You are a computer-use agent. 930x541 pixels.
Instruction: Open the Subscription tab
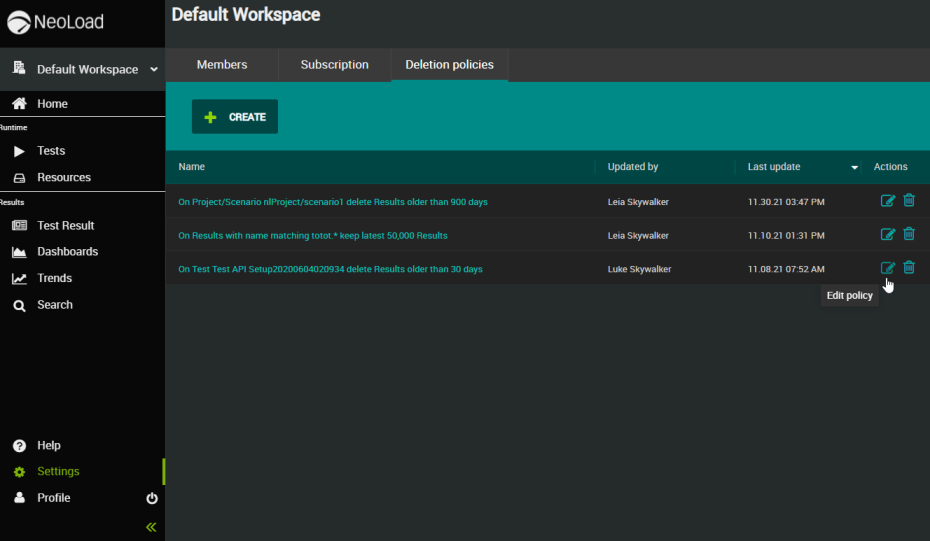tap(334, 65)
